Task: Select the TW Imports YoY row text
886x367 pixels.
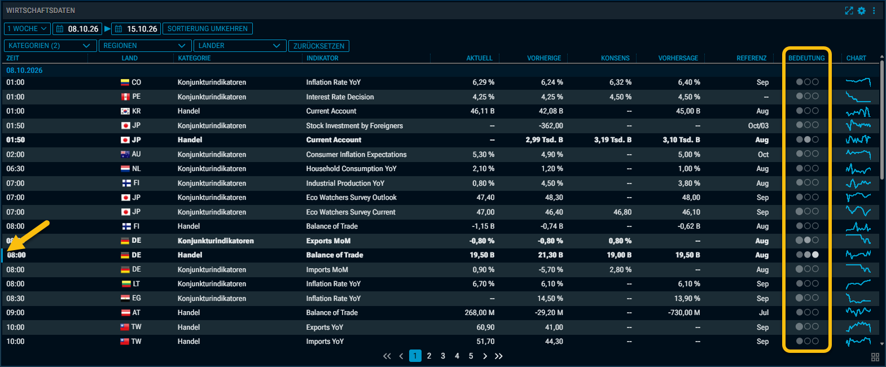Action: 325,342
